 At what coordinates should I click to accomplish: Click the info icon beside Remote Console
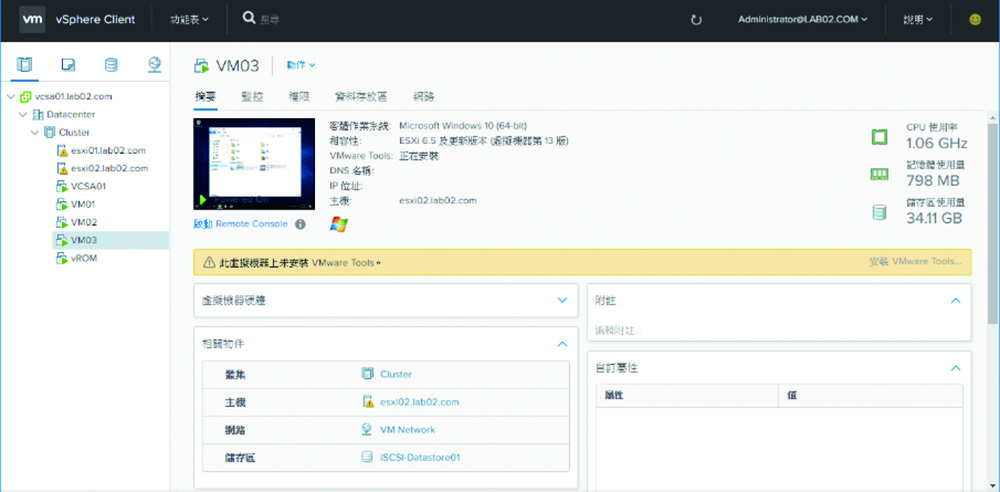pos(300,224)
